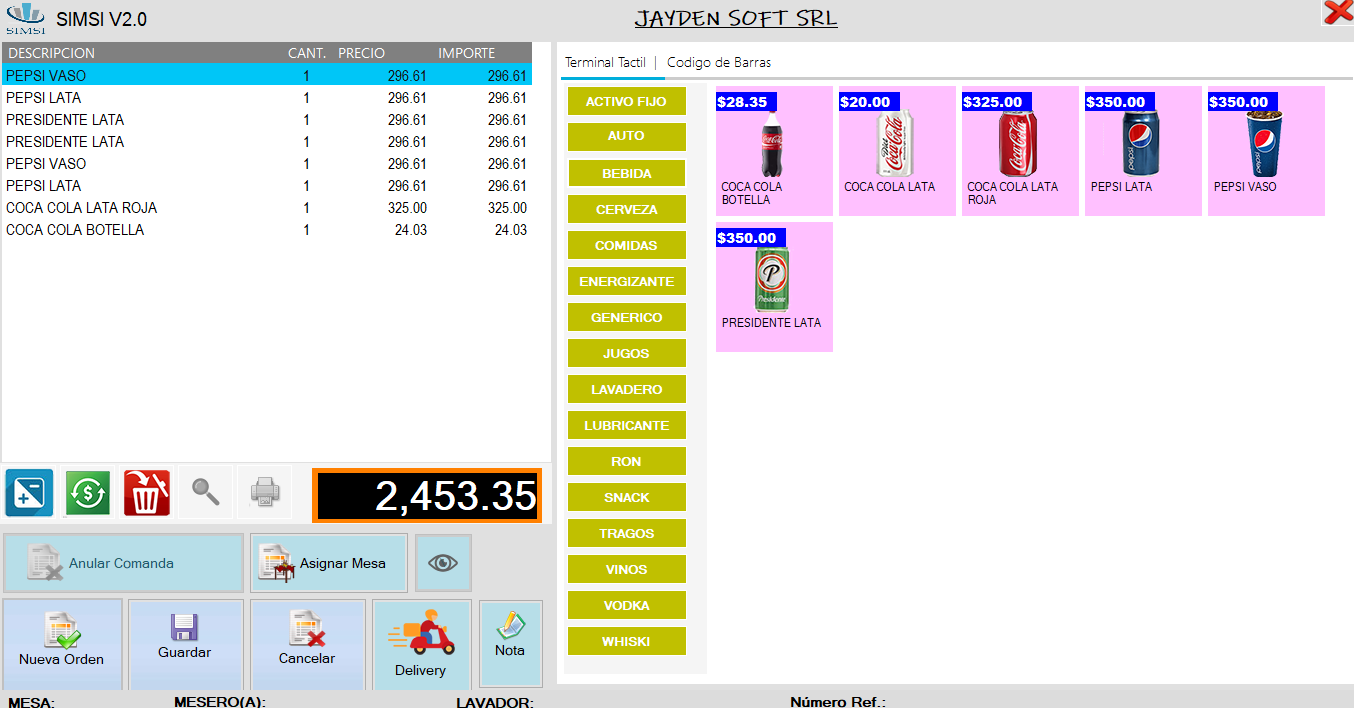Select BEBIDA category
This screenshot has height=708, width=1354.
pyautogui.click(x=626, y=174)
